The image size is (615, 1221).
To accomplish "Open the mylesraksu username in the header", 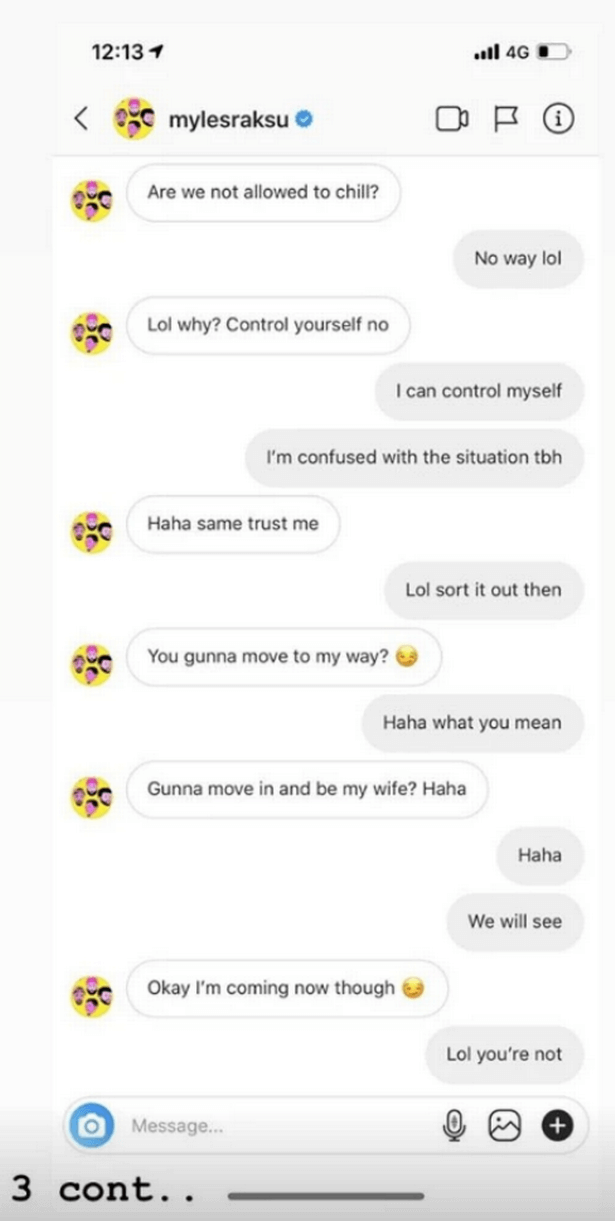I will point(229,120).
